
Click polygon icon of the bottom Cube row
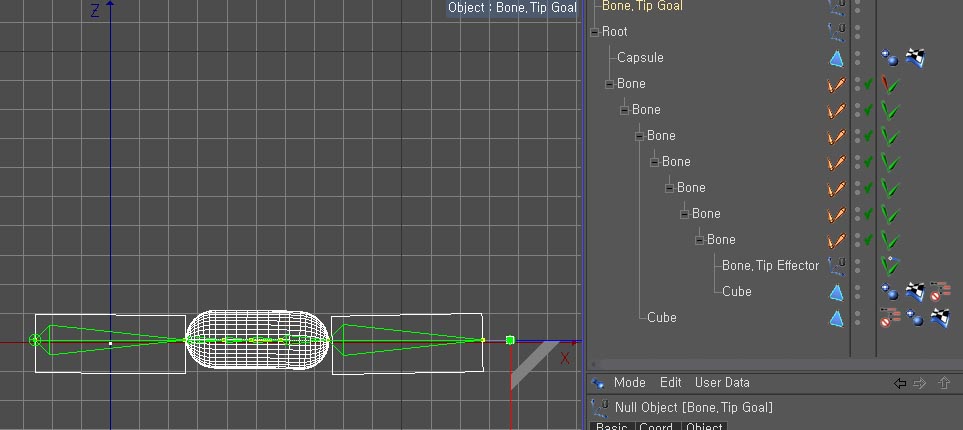pyautogui.click(x=836, y=318)
